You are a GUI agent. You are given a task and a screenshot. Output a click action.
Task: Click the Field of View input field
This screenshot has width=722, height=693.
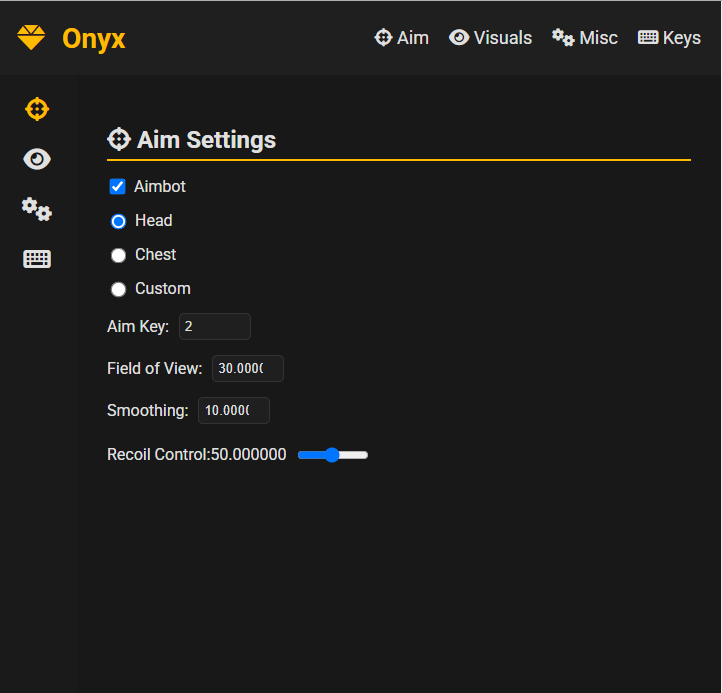(x=248, y=368)
